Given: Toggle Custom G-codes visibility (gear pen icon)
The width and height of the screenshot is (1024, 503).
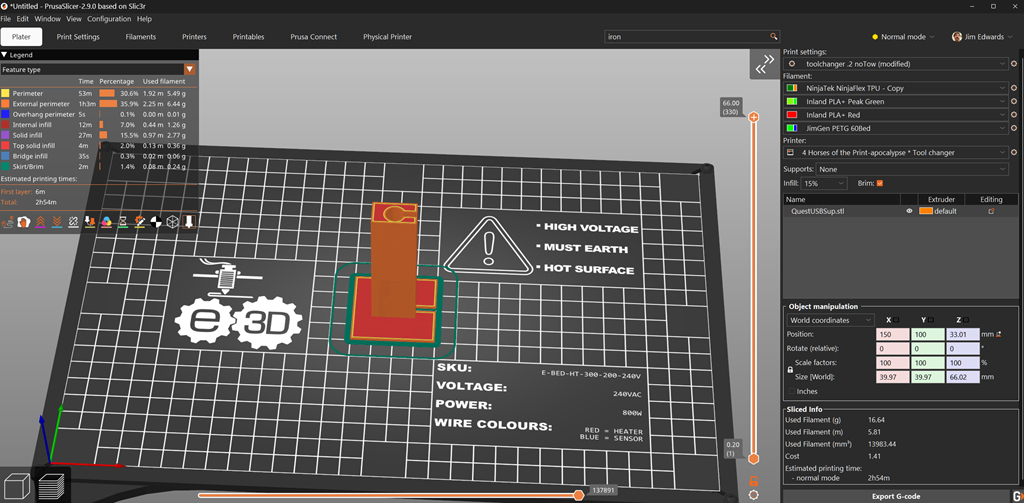Looking at the screenshot, I should 140,222.
